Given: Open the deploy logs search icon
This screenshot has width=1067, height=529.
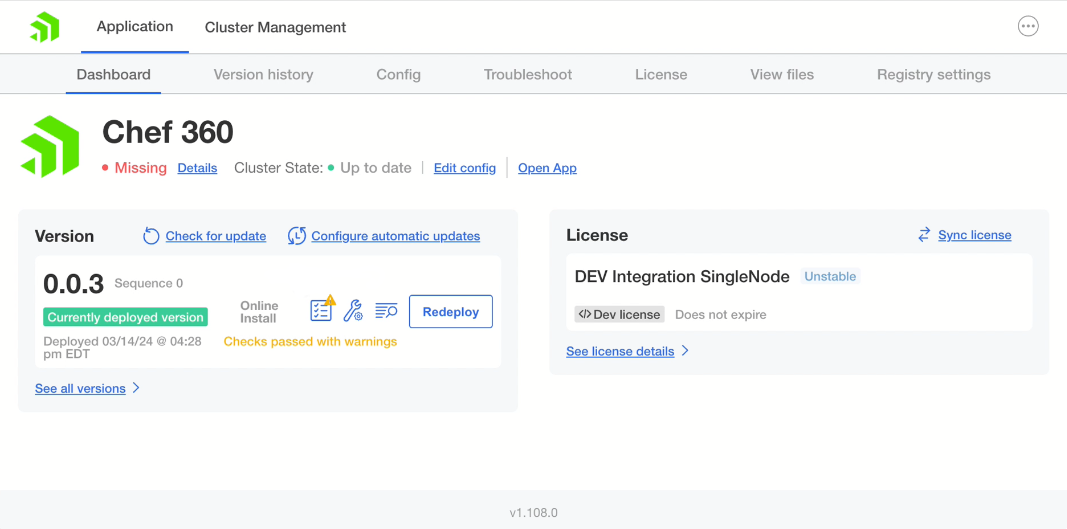Looking at the screenshot, I should (x=386, y=311).
